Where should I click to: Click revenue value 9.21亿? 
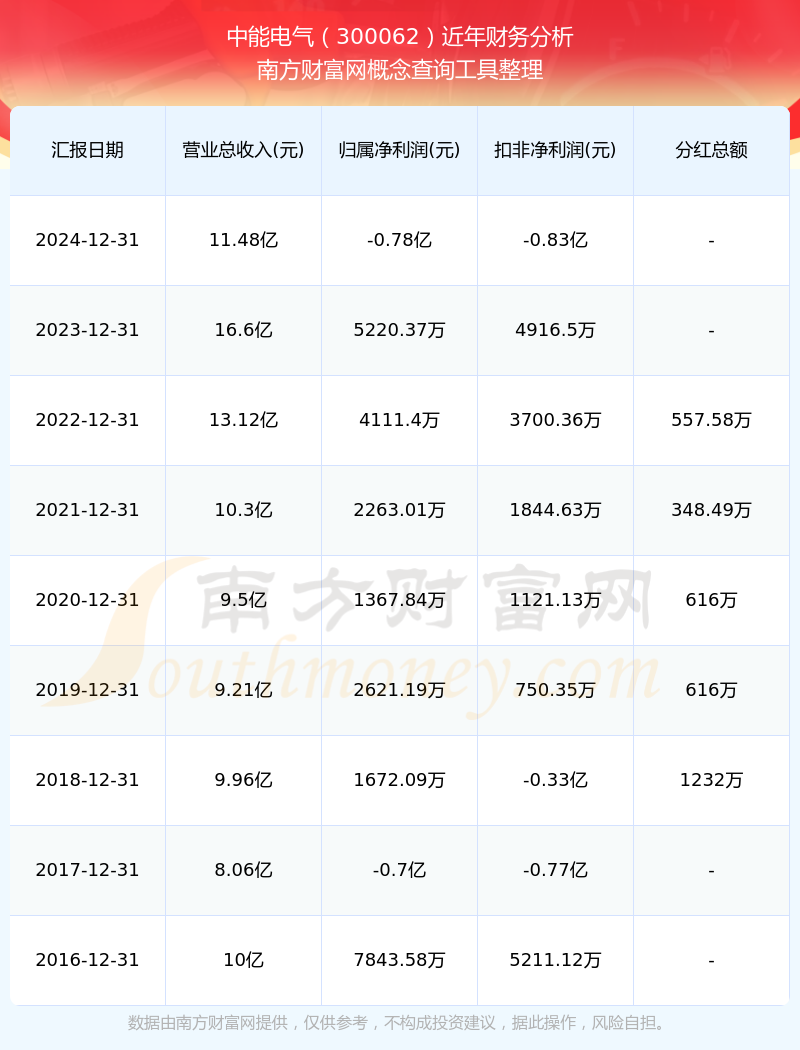click(244, 690)
